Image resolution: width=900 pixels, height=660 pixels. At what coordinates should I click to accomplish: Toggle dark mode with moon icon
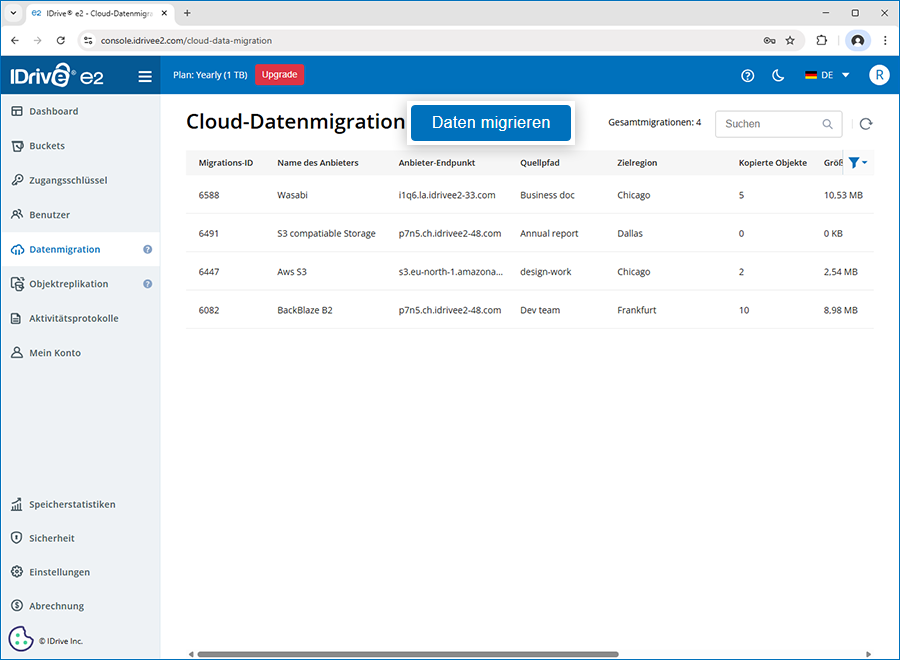click(778, 76)
